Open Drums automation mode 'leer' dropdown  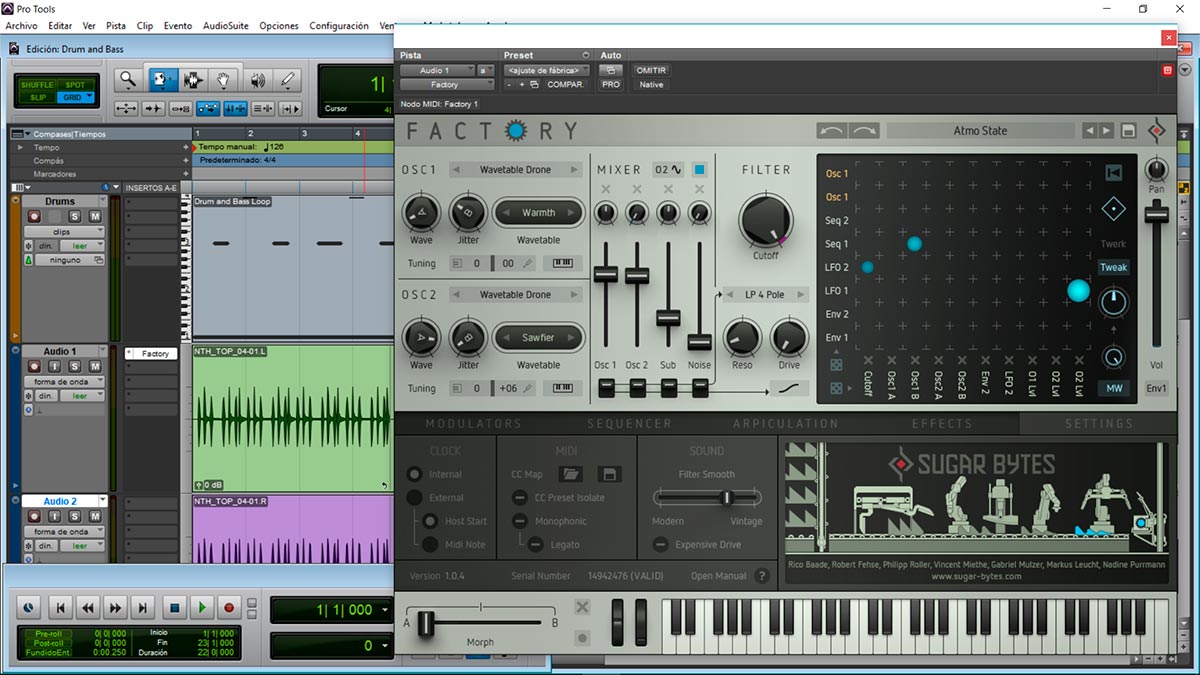click(84, 246)
